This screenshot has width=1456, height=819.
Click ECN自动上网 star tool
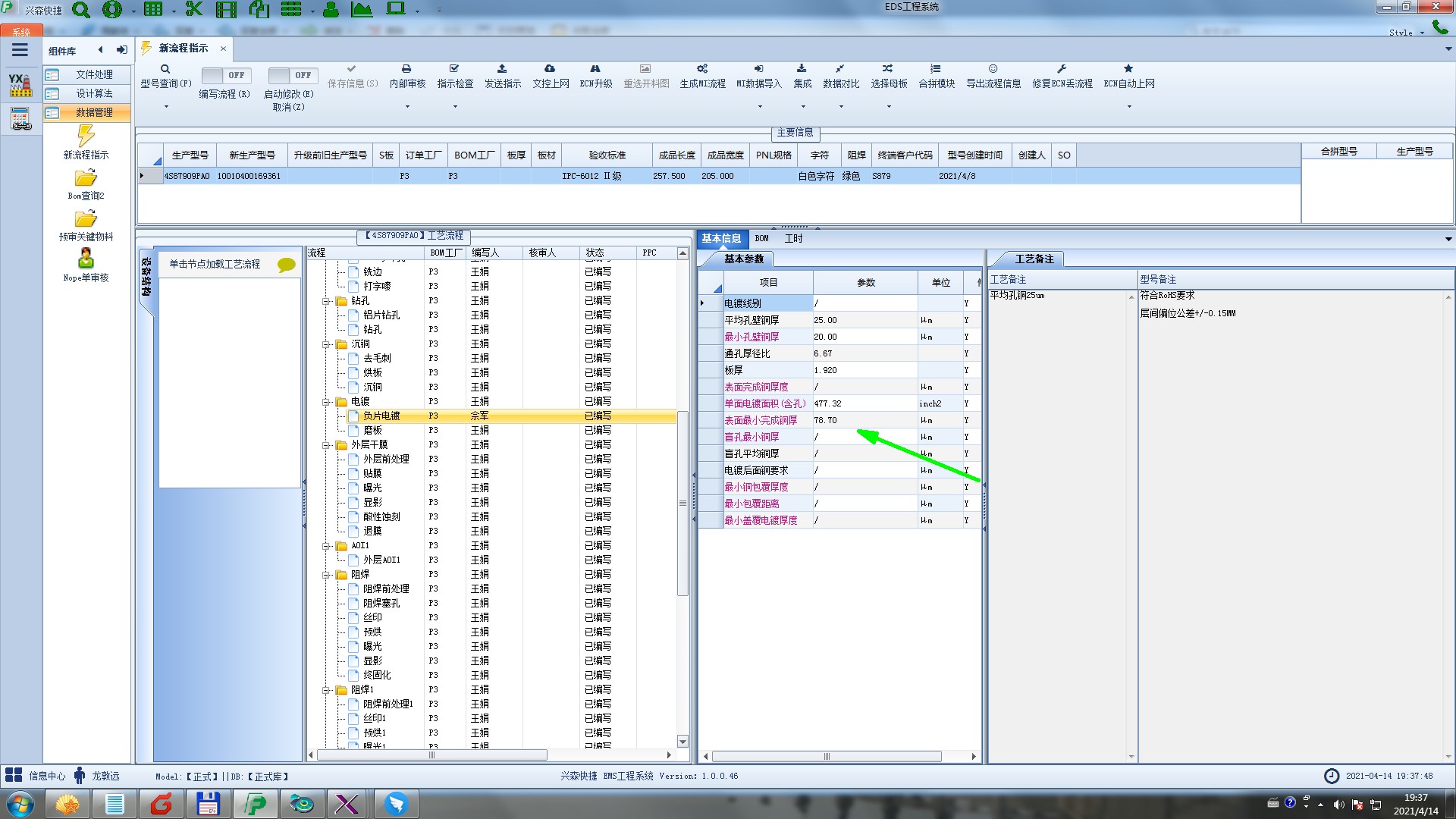pyautogui.click(x=1129, y=77)
